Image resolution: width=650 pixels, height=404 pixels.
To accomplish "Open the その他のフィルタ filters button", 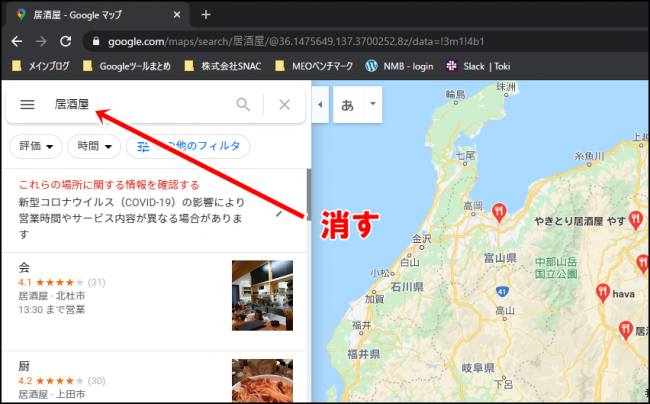I will (x=188, y=146).
